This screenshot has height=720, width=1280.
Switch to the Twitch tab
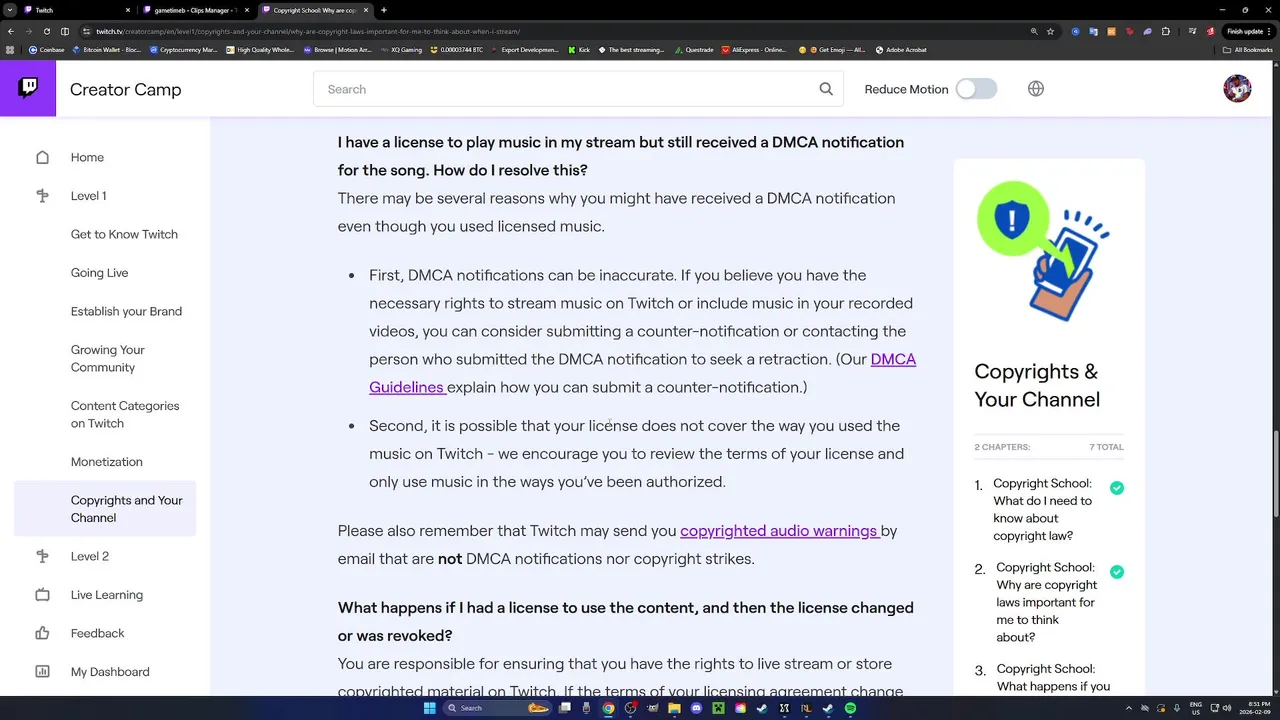[76, 10]
